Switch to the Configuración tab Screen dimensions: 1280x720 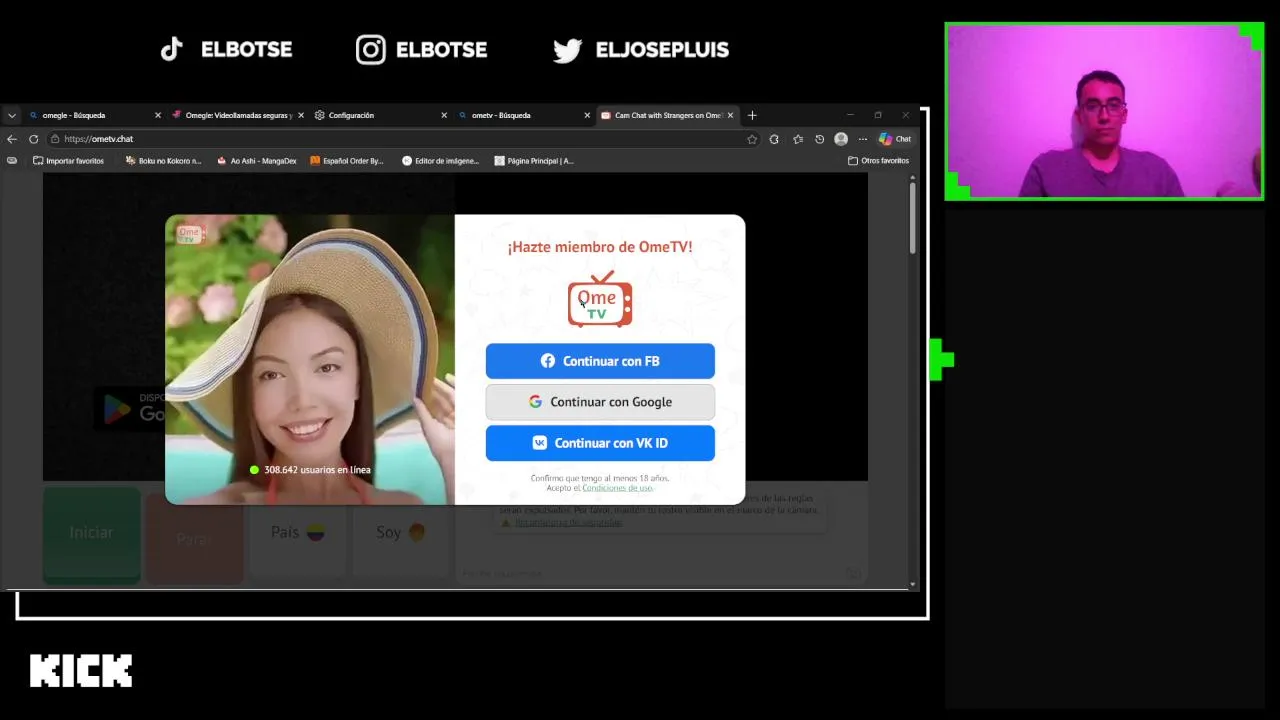point(378,115)
